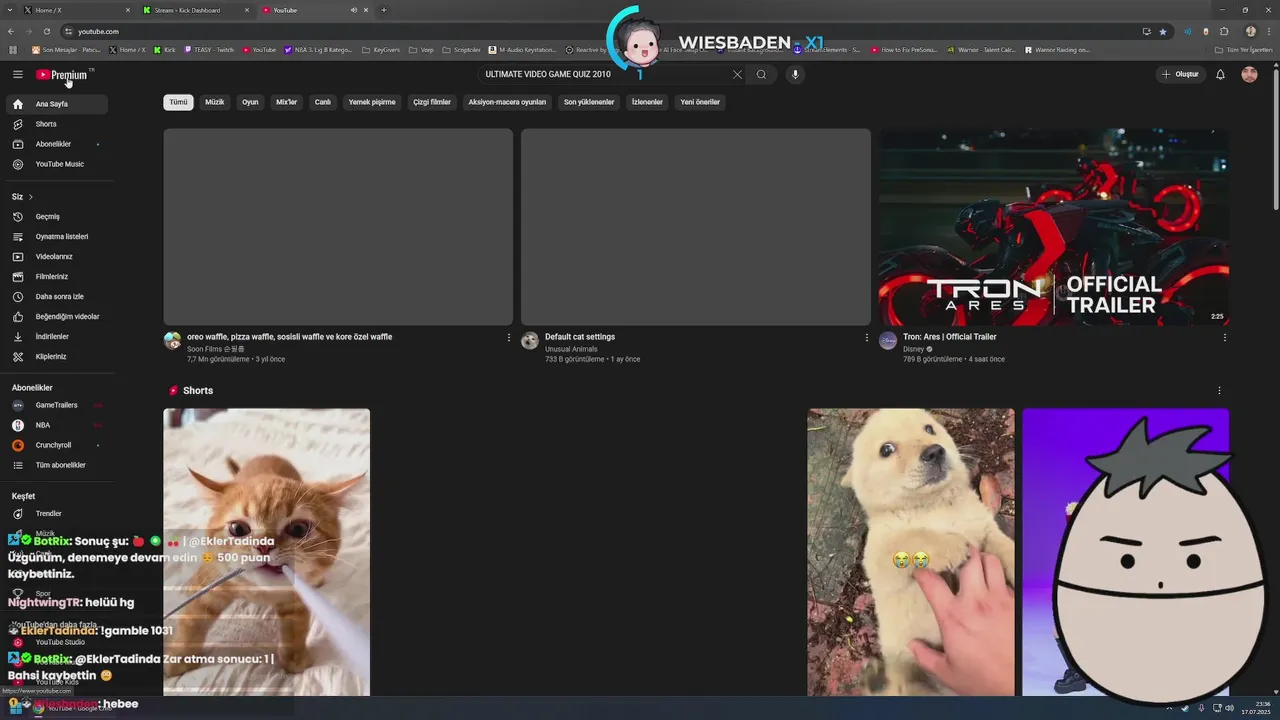Select the Tümü filter chip
The image size is (1280, 720).
tap(178, 102)
